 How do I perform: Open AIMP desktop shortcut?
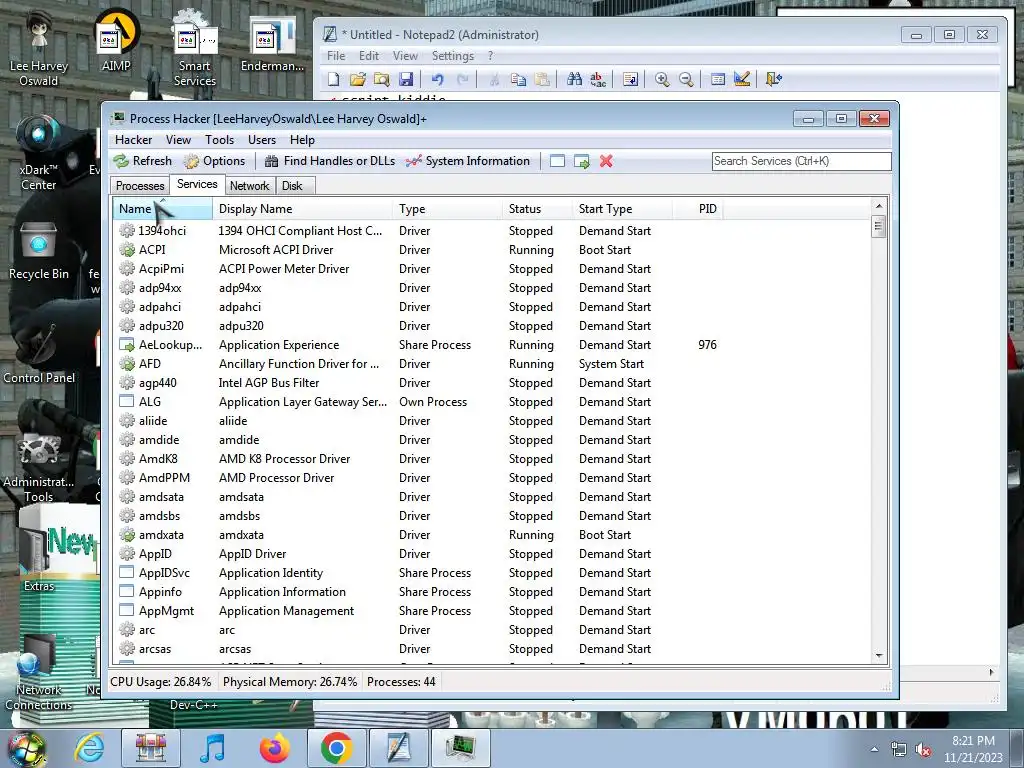point(116,40)
